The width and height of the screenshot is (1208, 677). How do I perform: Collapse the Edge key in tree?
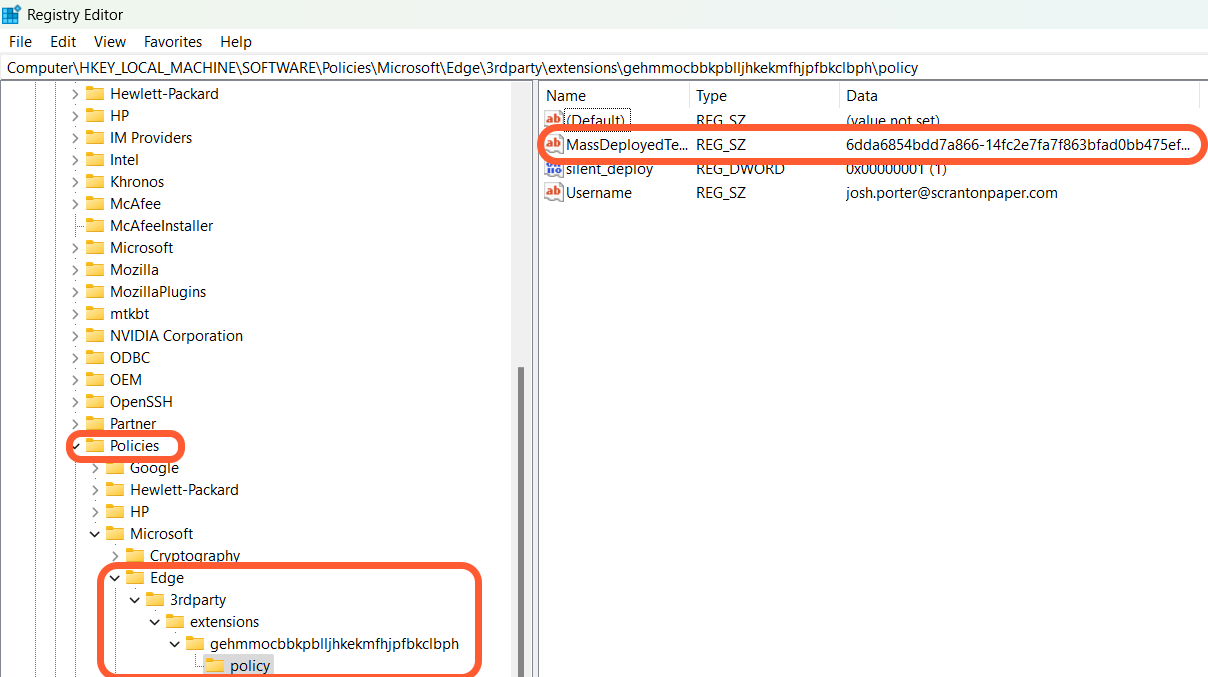(115, 578)
